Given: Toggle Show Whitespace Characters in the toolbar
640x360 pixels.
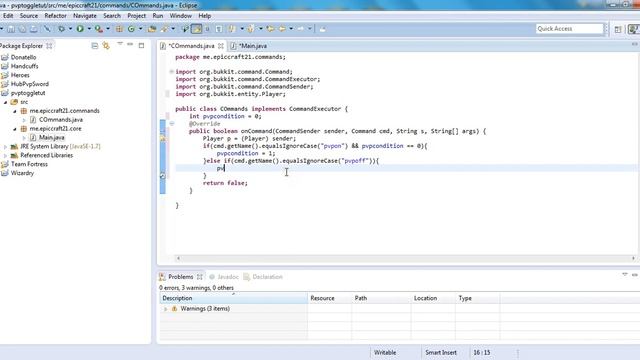Looking at the screenshot, I should (219, 29).
